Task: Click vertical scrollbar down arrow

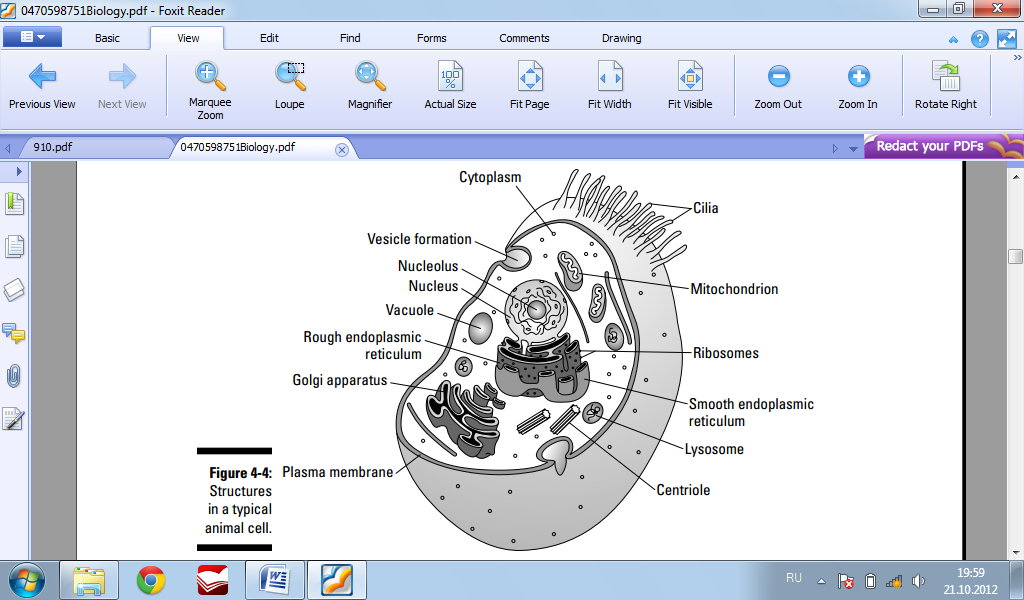Action: [1016, 552]
